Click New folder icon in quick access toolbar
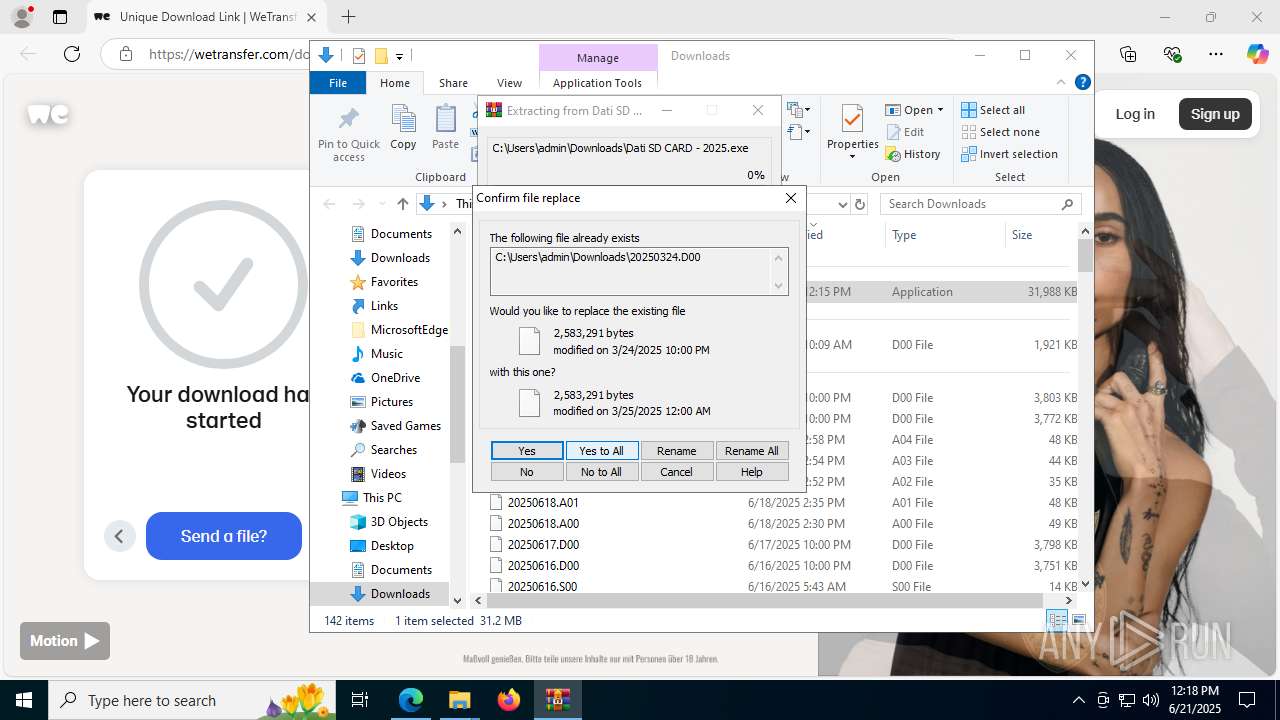 pyautogui.click(x=381, y=56)
